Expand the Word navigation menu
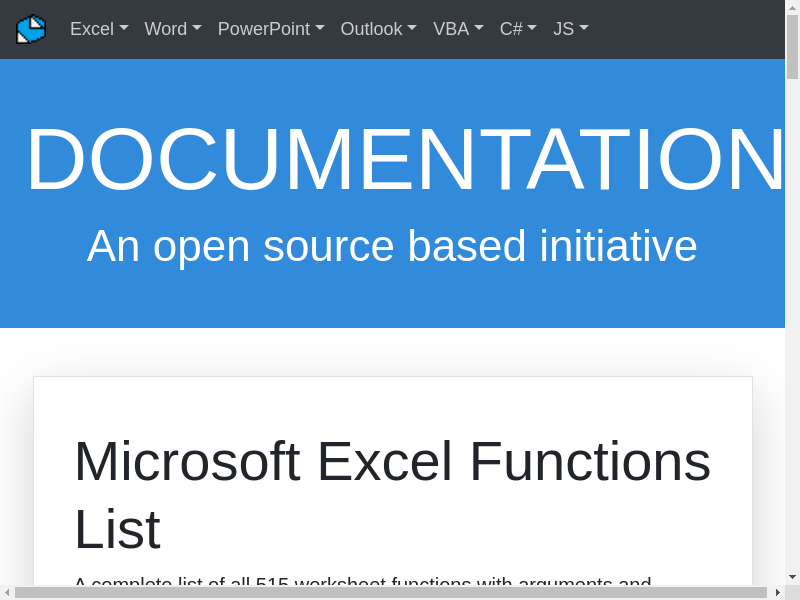 click(173, 29)
